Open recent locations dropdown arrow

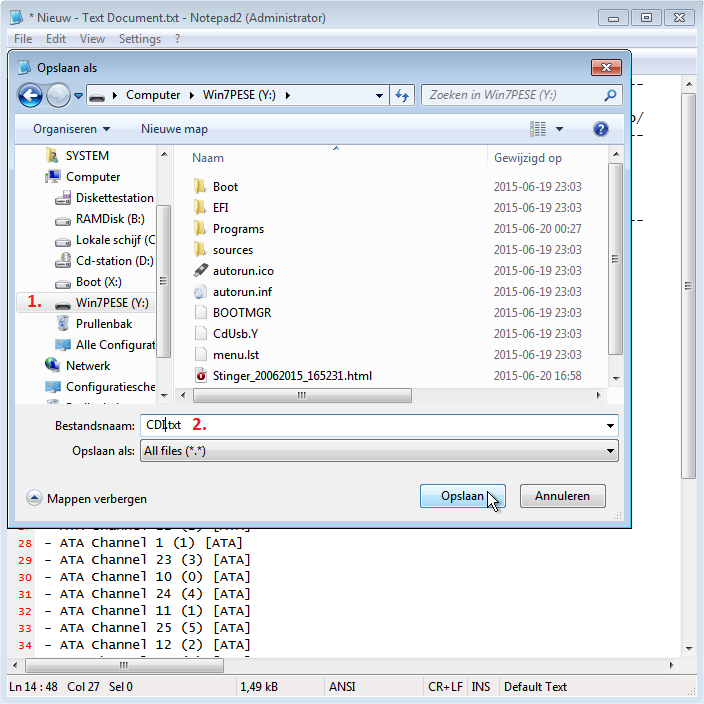click(x=79, y=95)
